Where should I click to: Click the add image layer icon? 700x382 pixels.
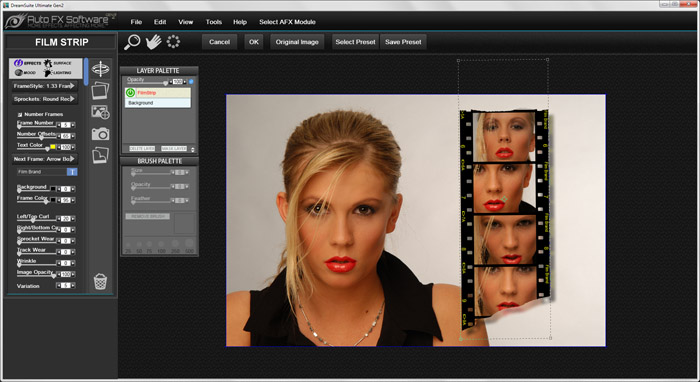pyautogui.click(x=100, y=112)
